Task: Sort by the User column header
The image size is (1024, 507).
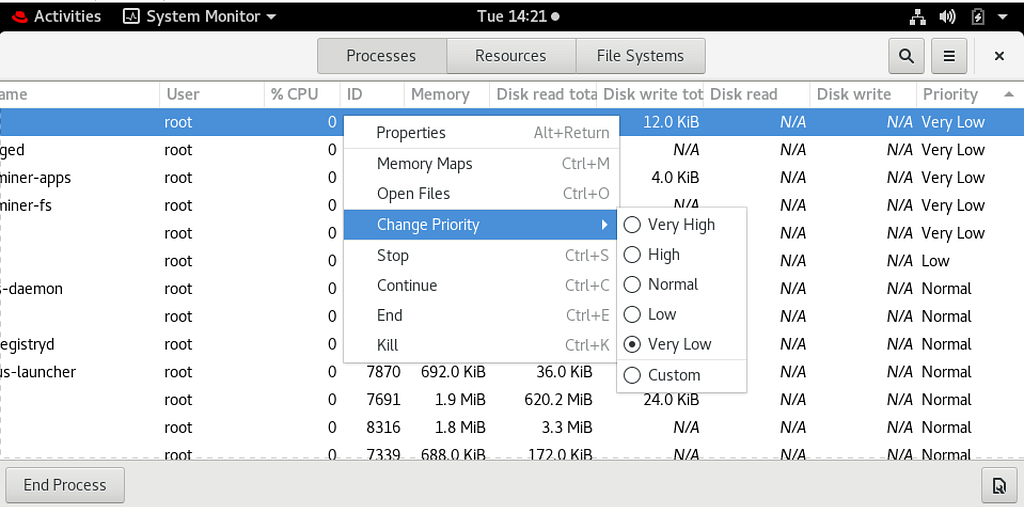Action: tap(212, 95)
